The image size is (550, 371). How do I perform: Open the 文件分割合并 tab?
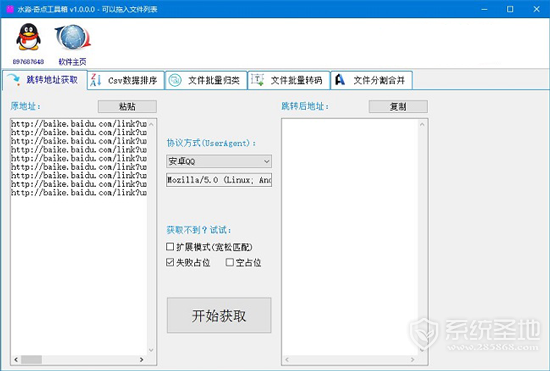[x=371, y=80]
